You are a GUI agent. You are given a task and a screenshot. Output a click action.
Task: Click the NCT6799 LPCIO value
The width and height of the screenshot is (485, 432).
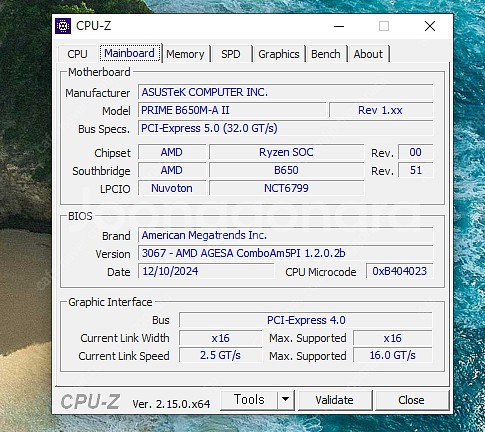[286, 188]
